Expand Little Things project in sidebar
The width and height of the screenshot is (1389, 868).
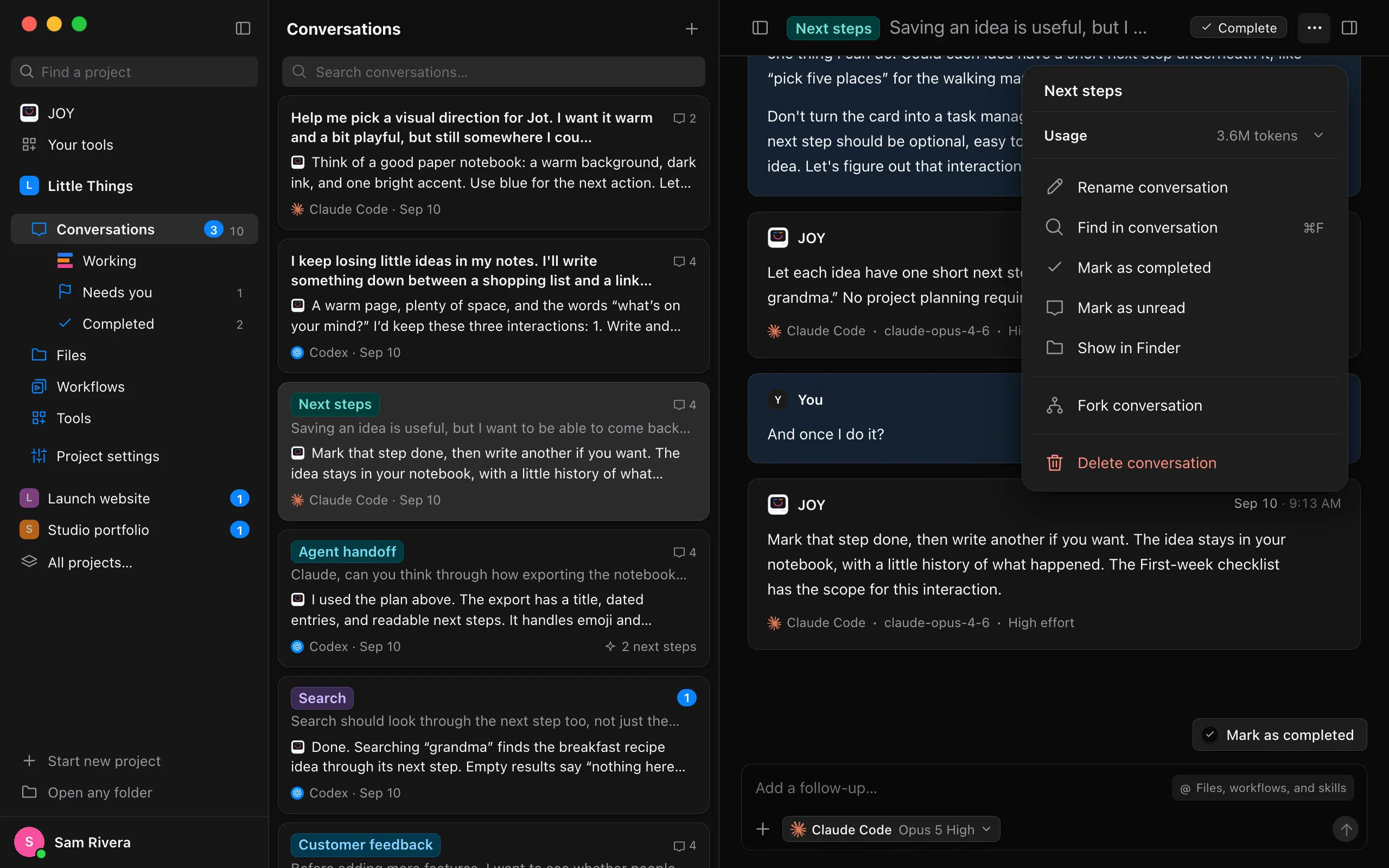pos(135,186)
